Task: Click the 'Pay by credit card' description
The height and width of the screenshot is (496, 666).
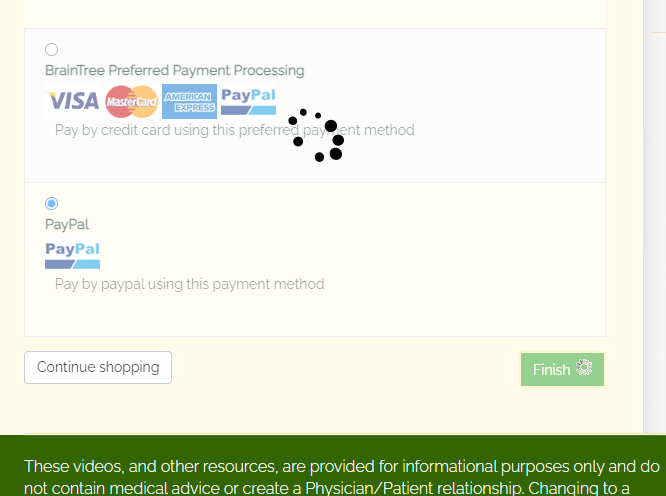Action: pos(234,130)
